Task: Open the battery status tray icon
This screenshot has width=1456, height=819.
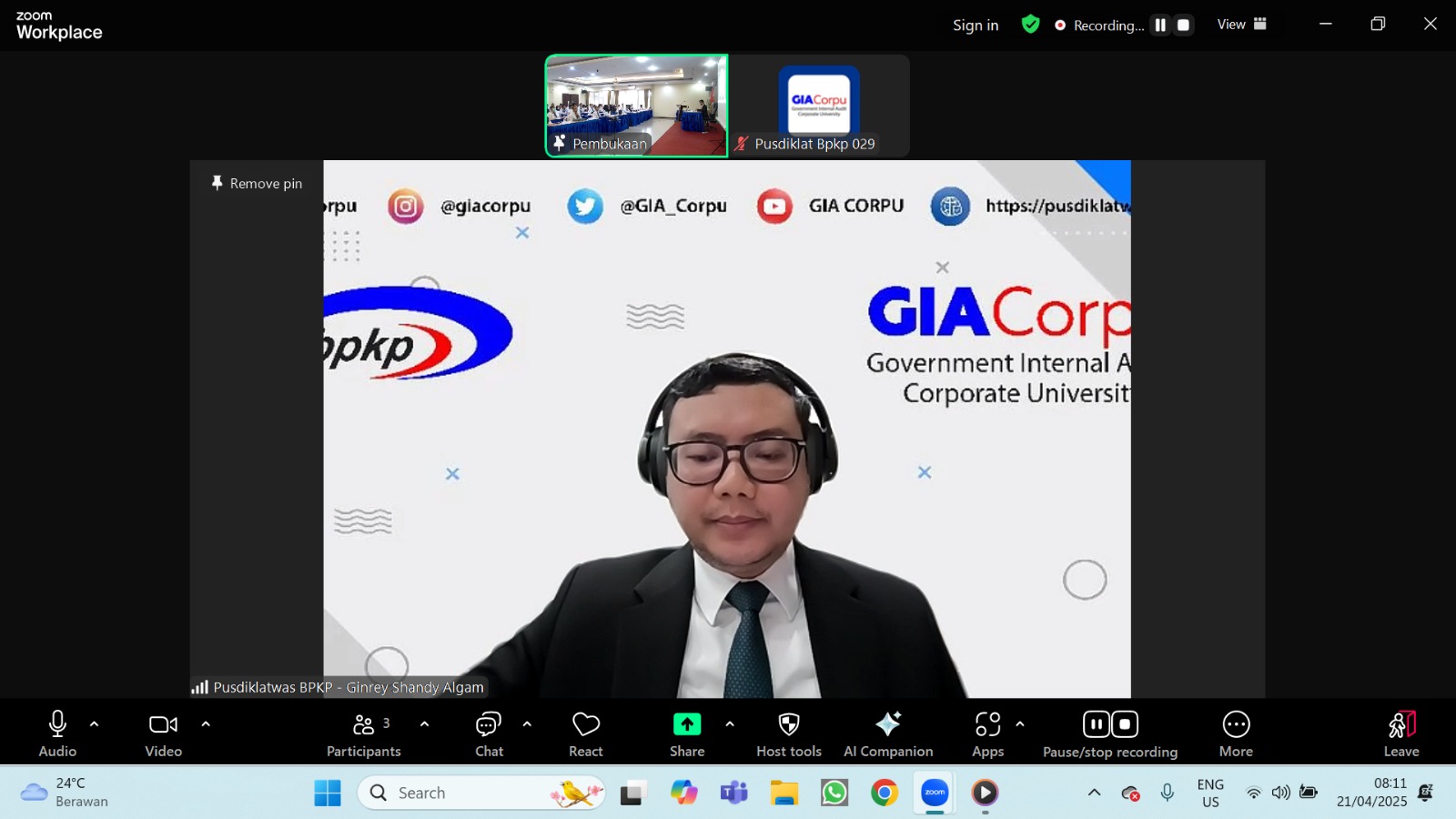Action: click(1309, 793)
